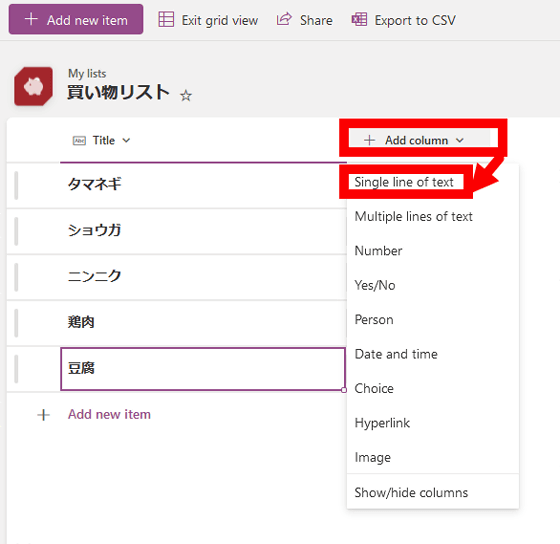Click the red piggy bank list icon
The height and width of the screenshot is (544, 560).
[33, 86]
